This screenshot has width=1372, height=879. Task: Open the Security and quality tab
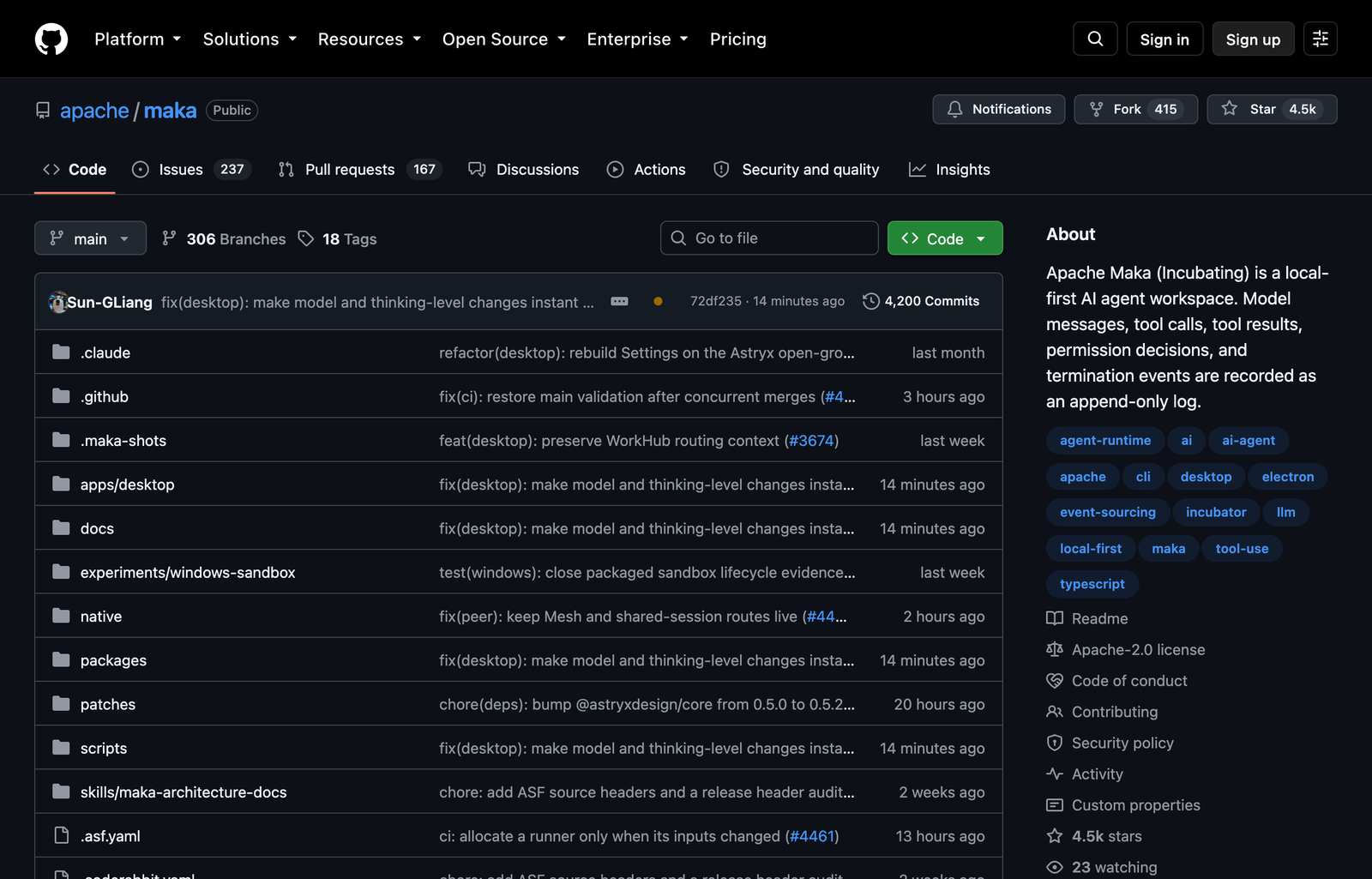coord(796,170)
